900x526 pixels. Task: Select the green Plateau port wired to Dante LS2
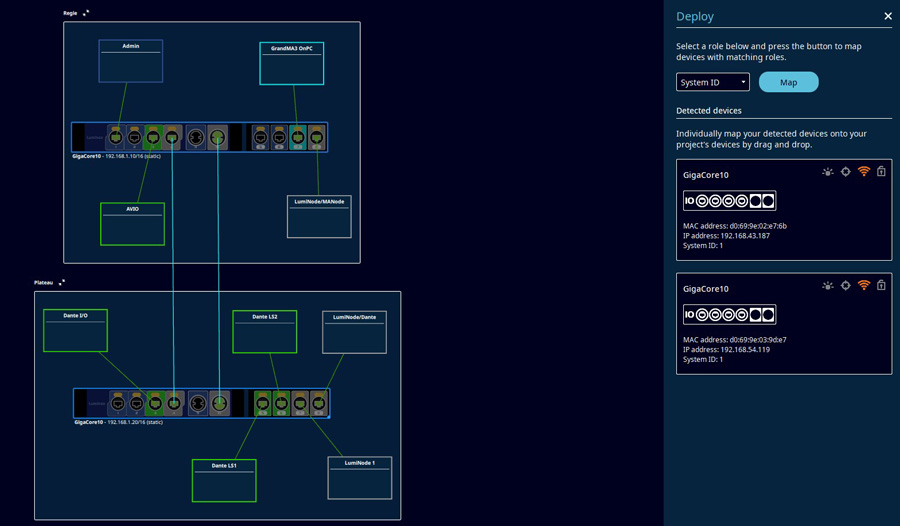pos(281,404)
